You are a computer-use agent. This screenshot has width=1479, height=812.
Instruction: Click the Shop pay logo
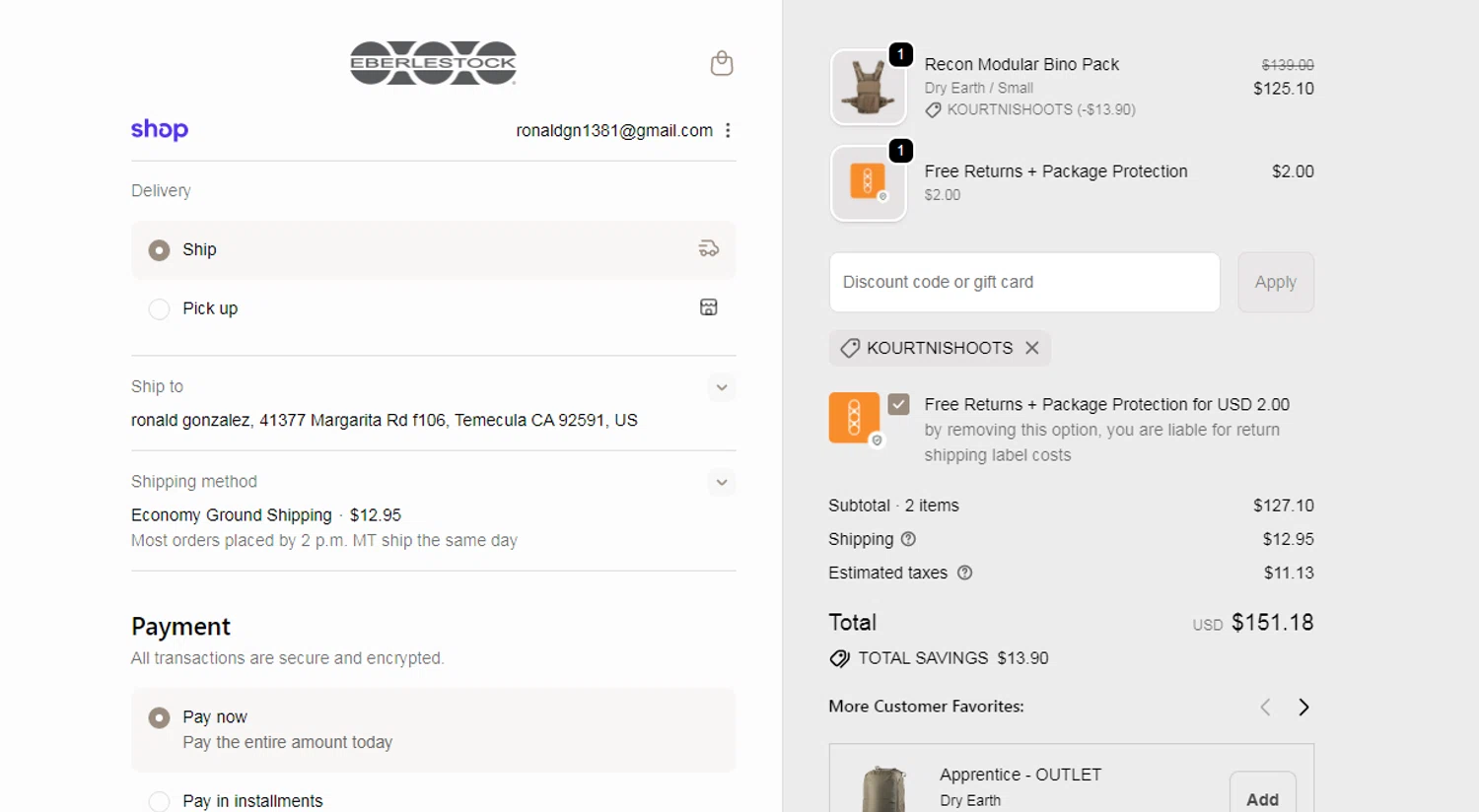(160, 130)
